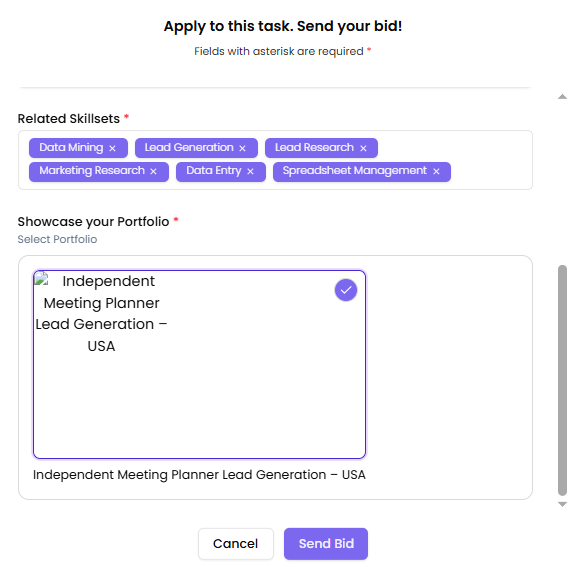Click the Data Entry tag label
The image size is (567, 569).
pos(213,171)
